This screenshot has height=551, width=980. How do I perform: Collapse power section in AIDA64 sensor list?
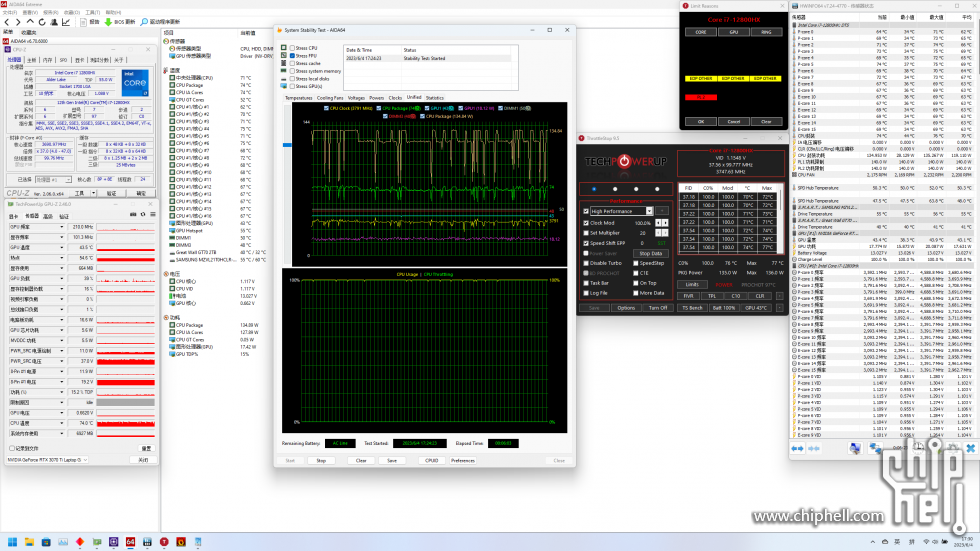coord(166,318)
